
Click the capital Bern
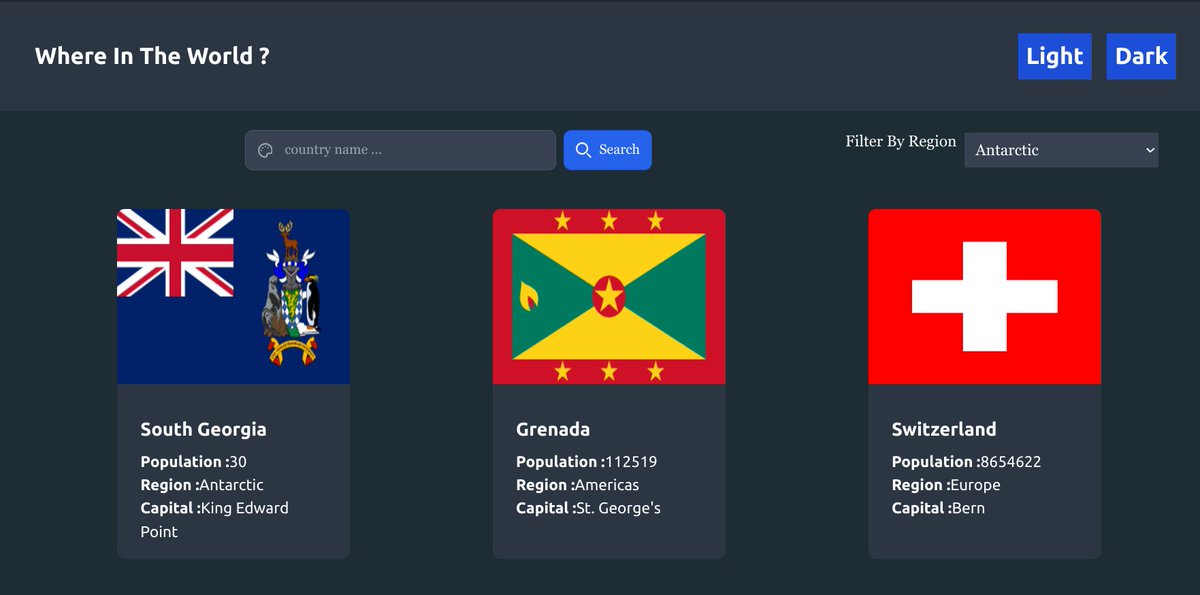(x=968, y=508)
